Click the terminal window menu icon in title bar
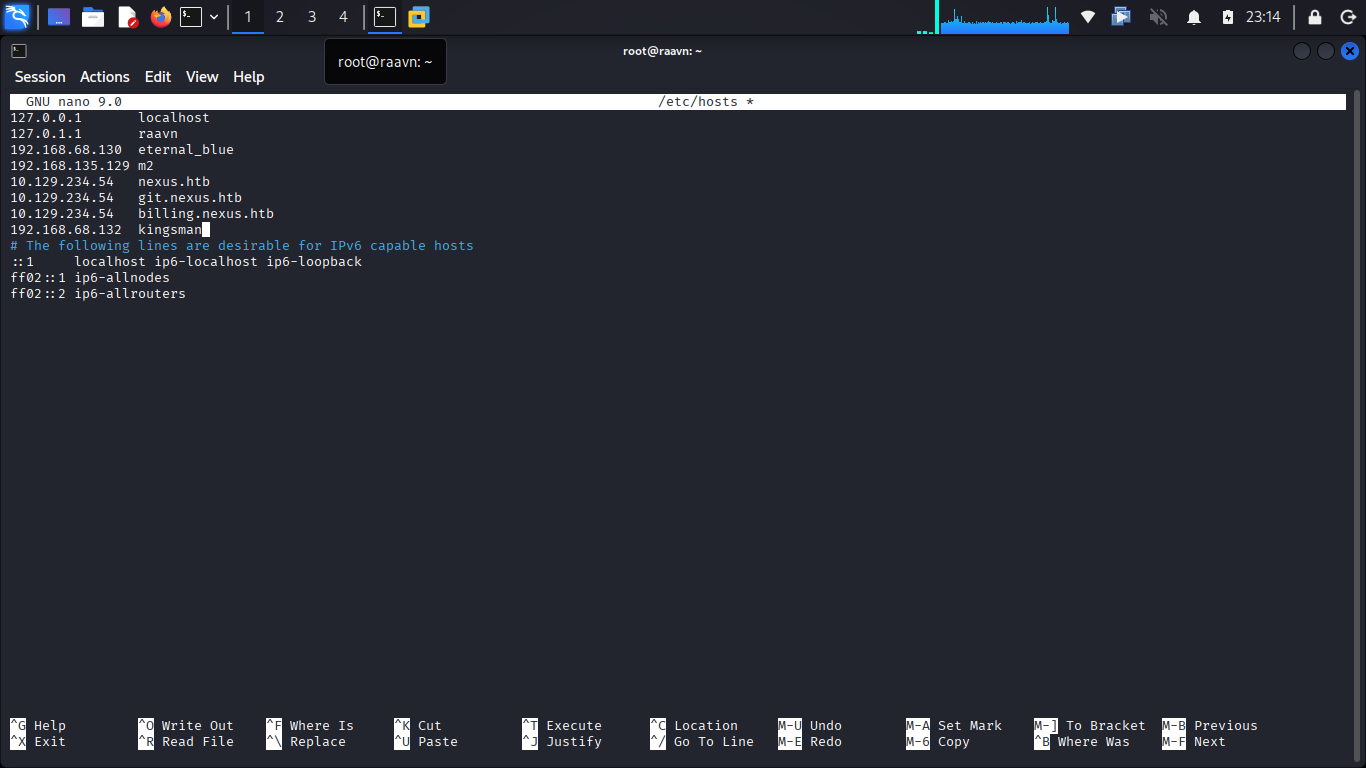1366x768 pixels. (19, 51)
